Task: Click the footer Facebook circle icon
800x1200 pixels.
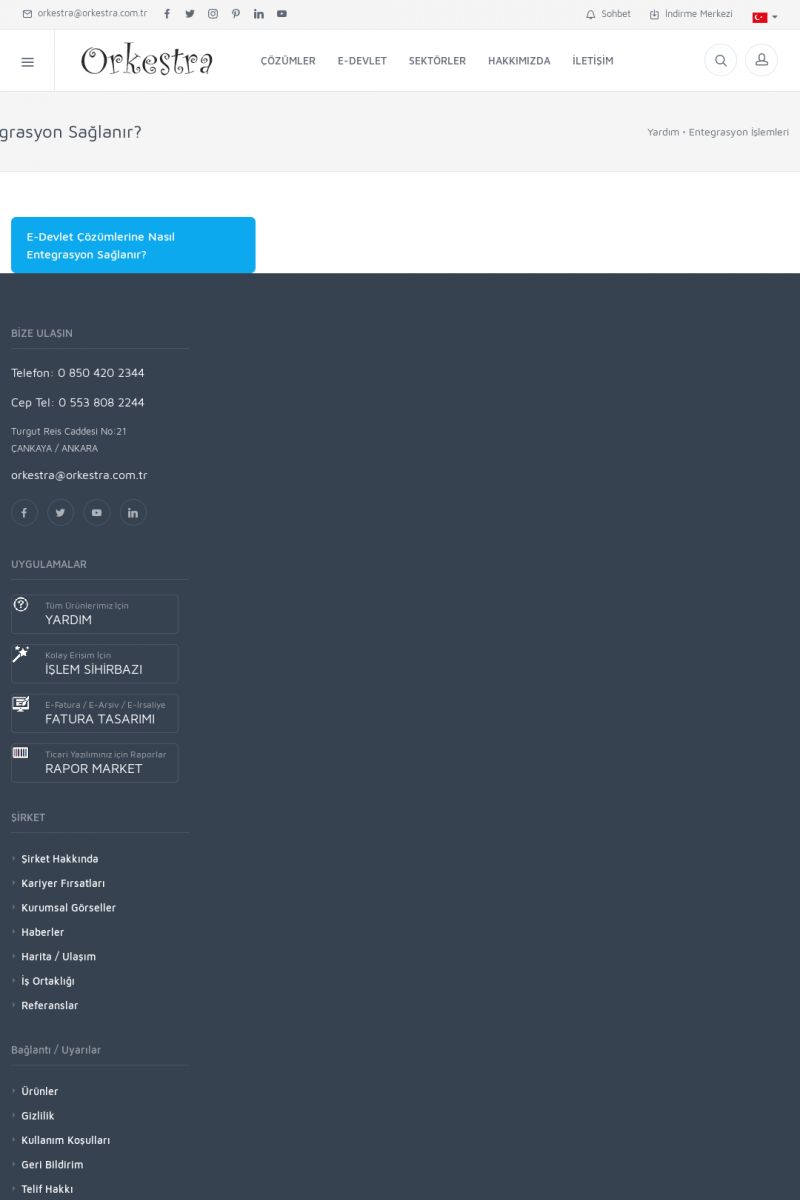Action: tap(24, 513)
